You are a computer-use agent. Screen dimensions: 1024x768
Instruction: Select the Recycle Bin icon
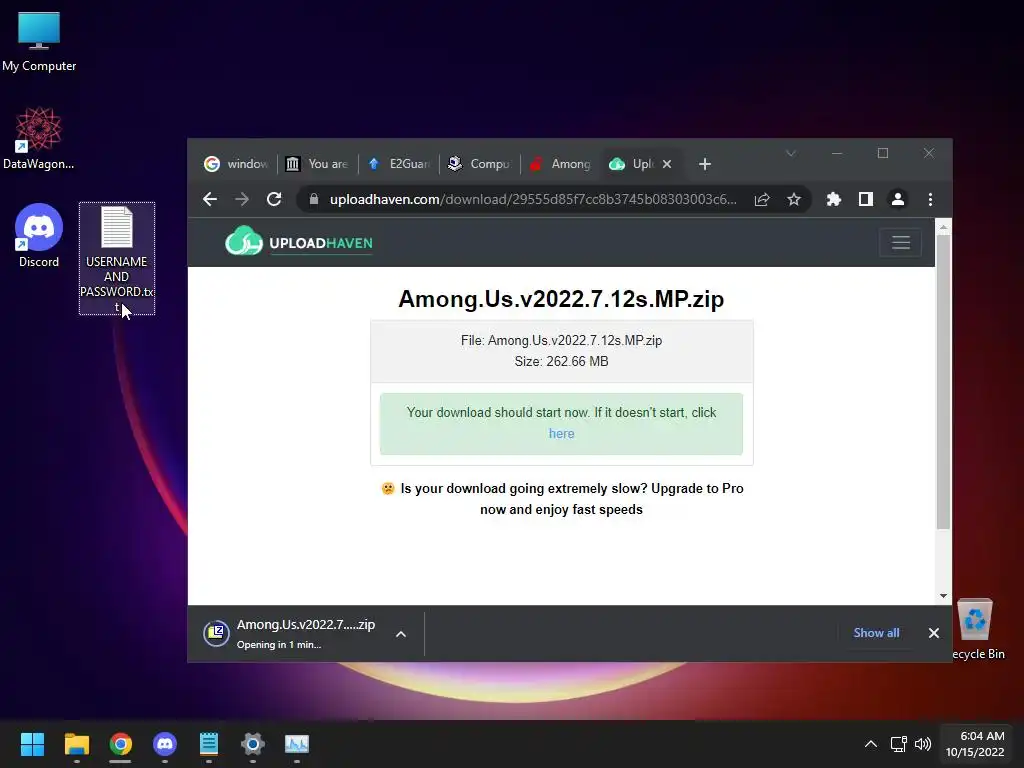pyautogui.click(x=976, y=628)
